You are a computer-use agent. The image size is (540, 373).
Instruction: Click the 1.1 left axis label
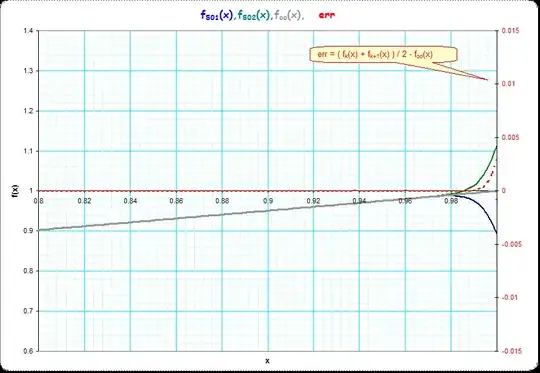point(28,151)
